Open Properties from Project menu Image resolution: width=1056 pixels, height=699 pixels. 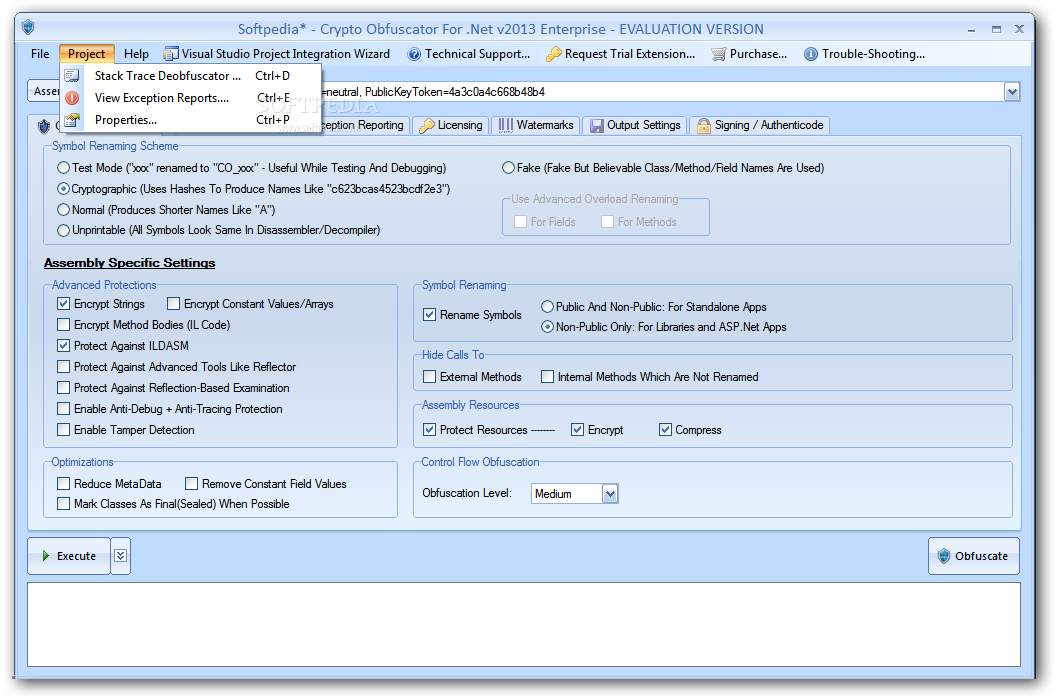191,120
